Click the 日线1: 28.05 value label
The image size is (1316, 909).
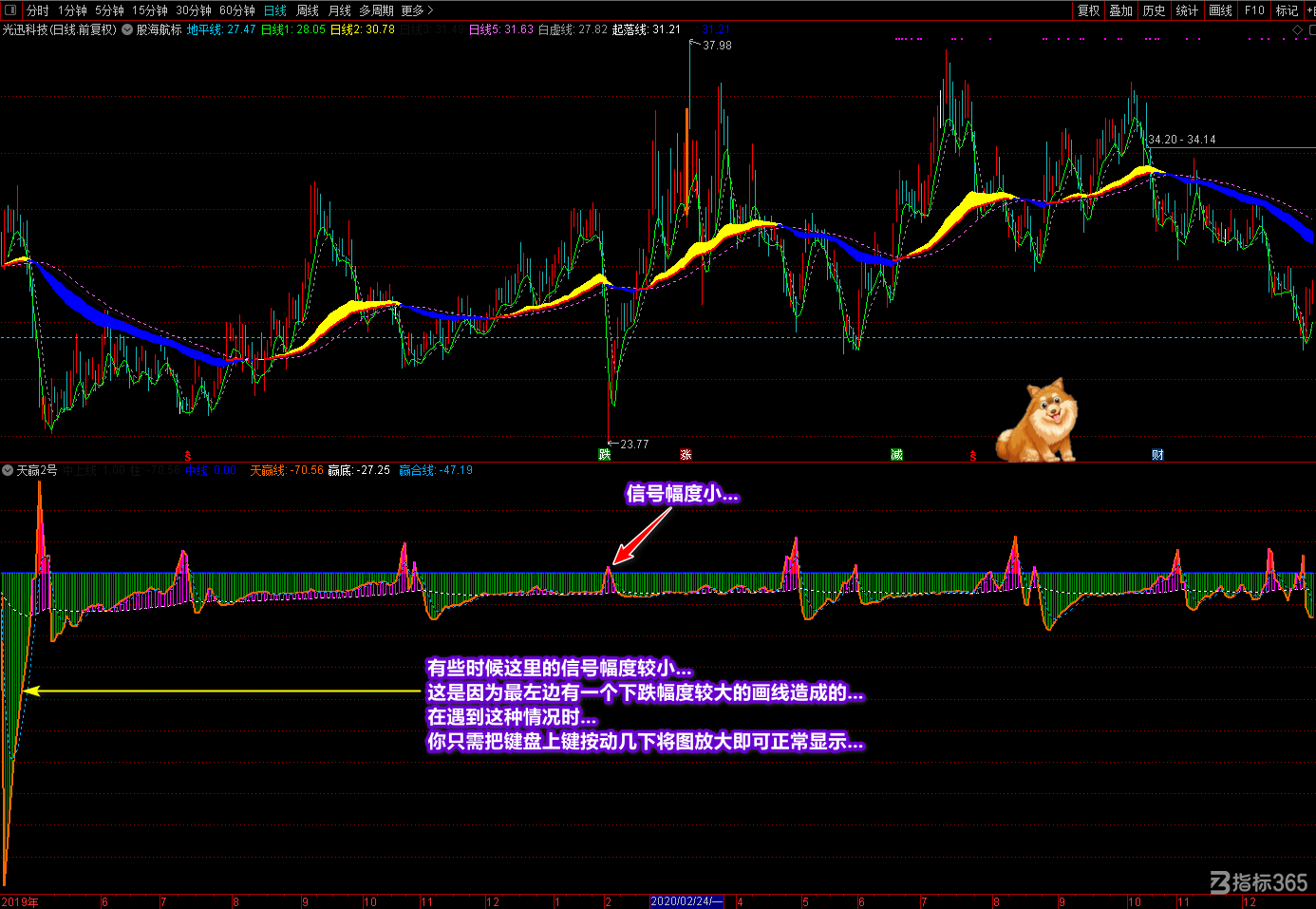click(x=293, y=29)
